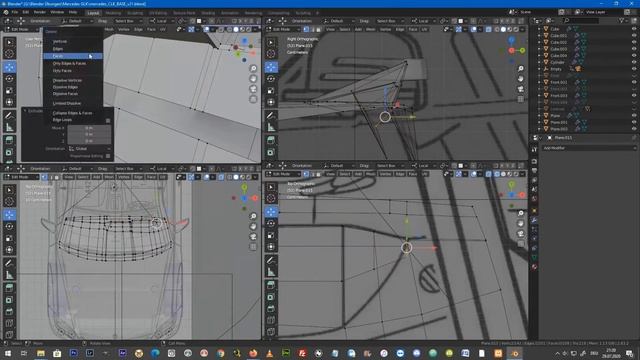Screen dimensions: 640x360
Task: Click the Move X value field
Action: tap(89, 128)
